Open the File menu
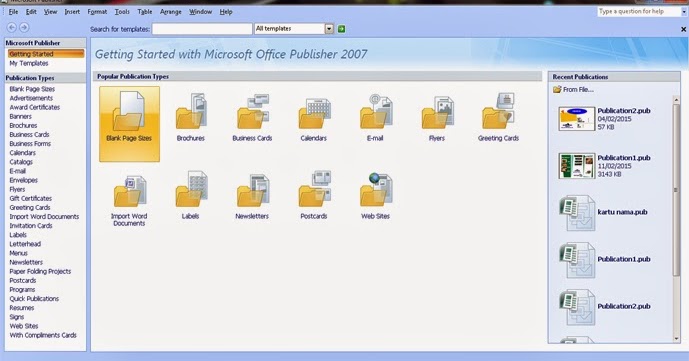Screen dimensions: 689x361 coord(14,12)
